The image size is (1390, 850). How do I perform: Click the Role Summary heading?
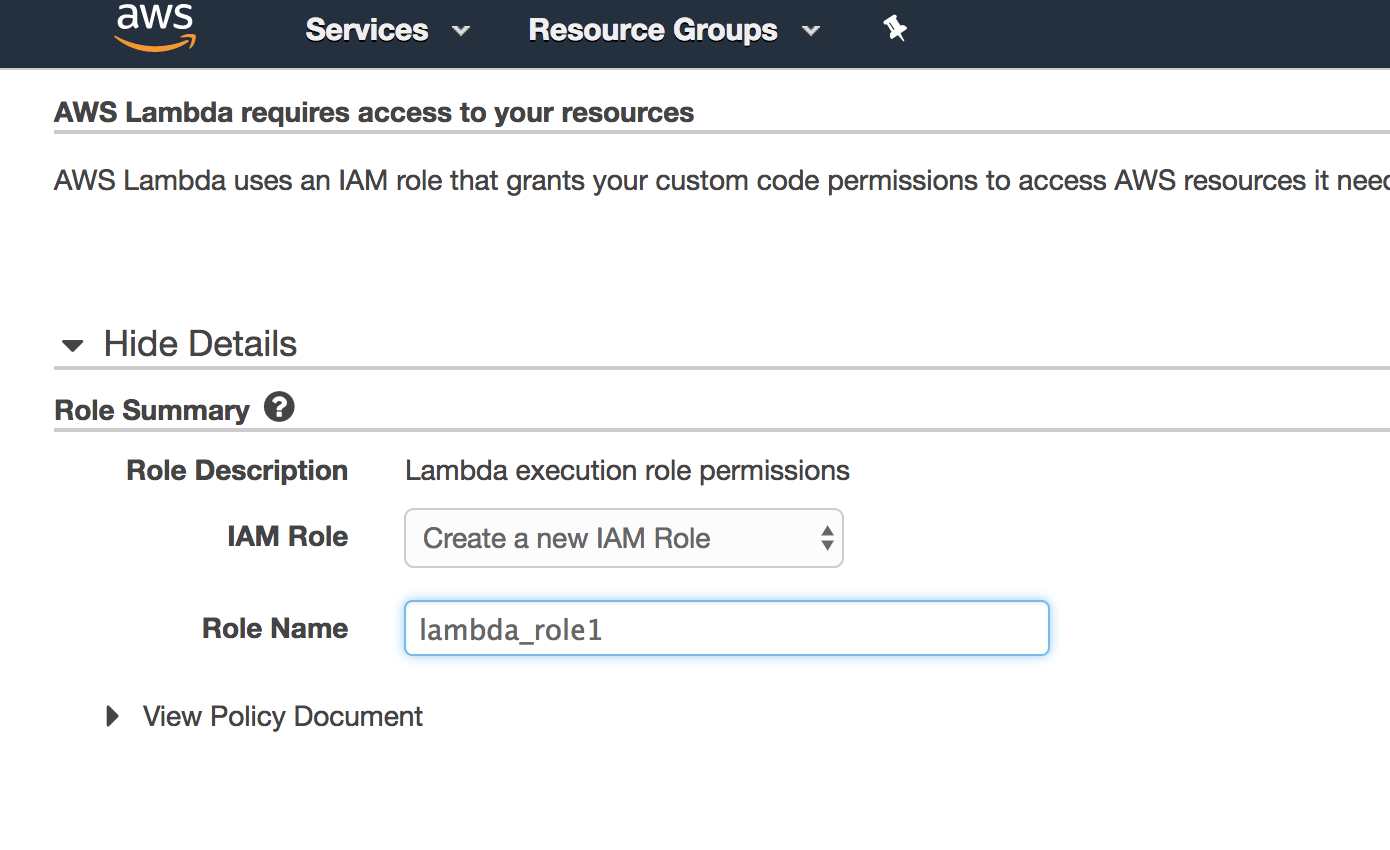[x=152, y=410]
